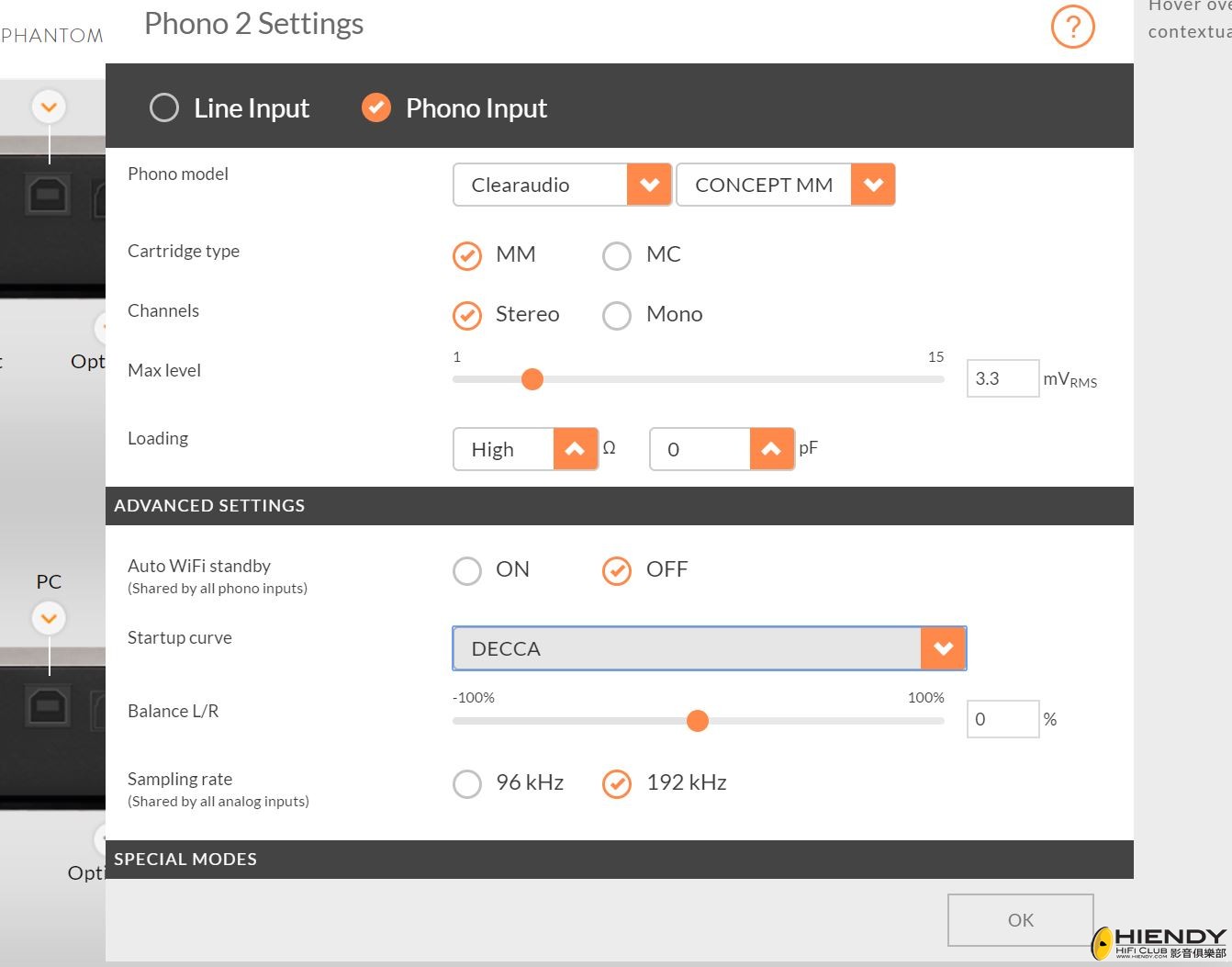
Task: Set channels to Stereo
Action: (x=467, y=315)
